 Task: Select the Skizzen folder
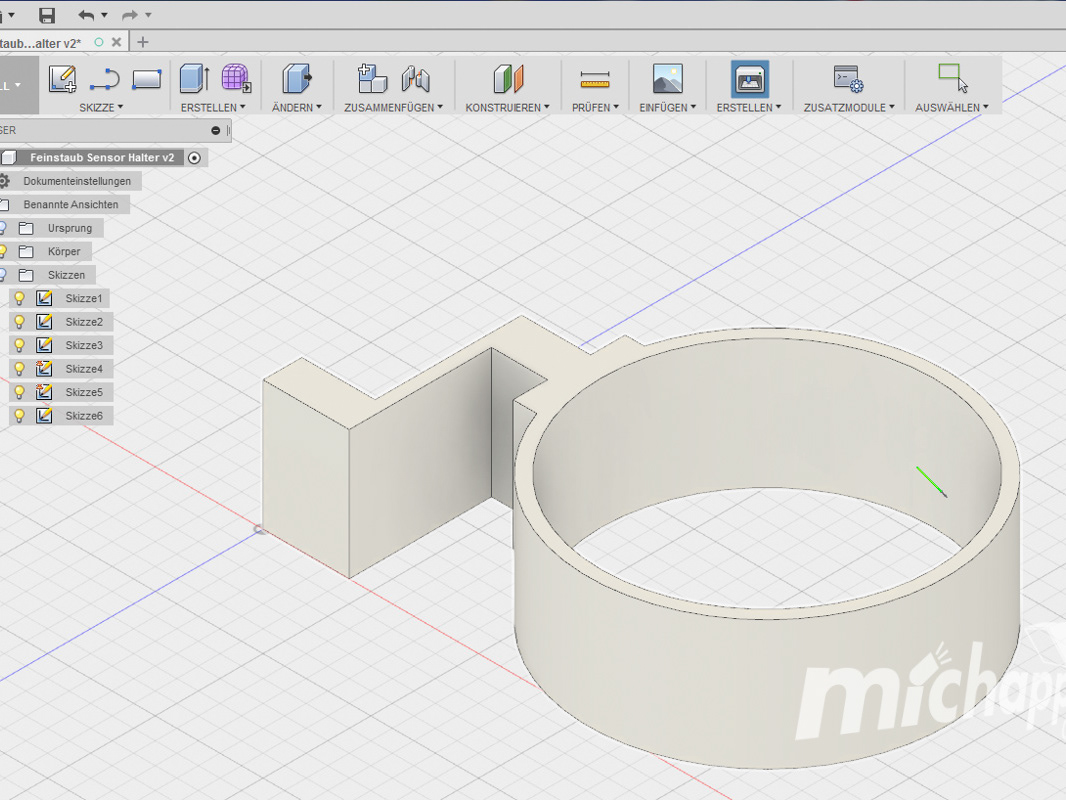66,275
